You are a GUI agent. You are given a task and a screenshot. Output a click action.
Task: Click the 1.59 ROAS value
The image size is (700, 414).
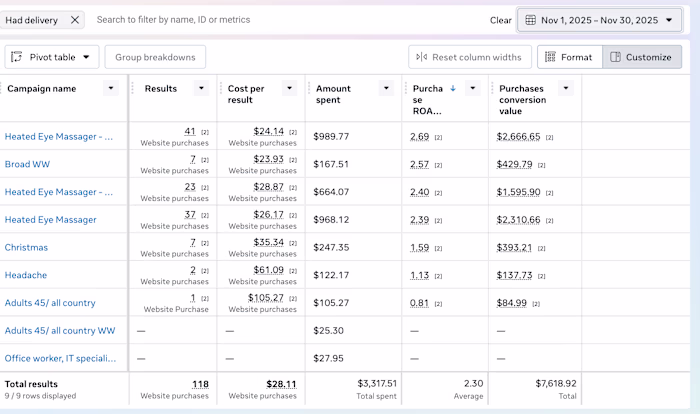click(x=420, y=247)
